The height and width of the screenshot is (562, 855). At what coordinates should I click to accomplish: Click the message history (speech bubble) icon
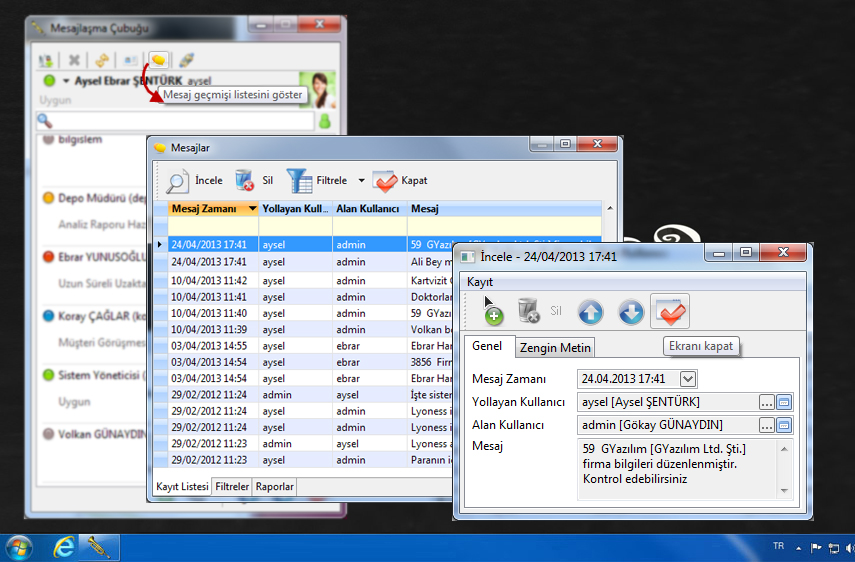click(x=158, y=60)
